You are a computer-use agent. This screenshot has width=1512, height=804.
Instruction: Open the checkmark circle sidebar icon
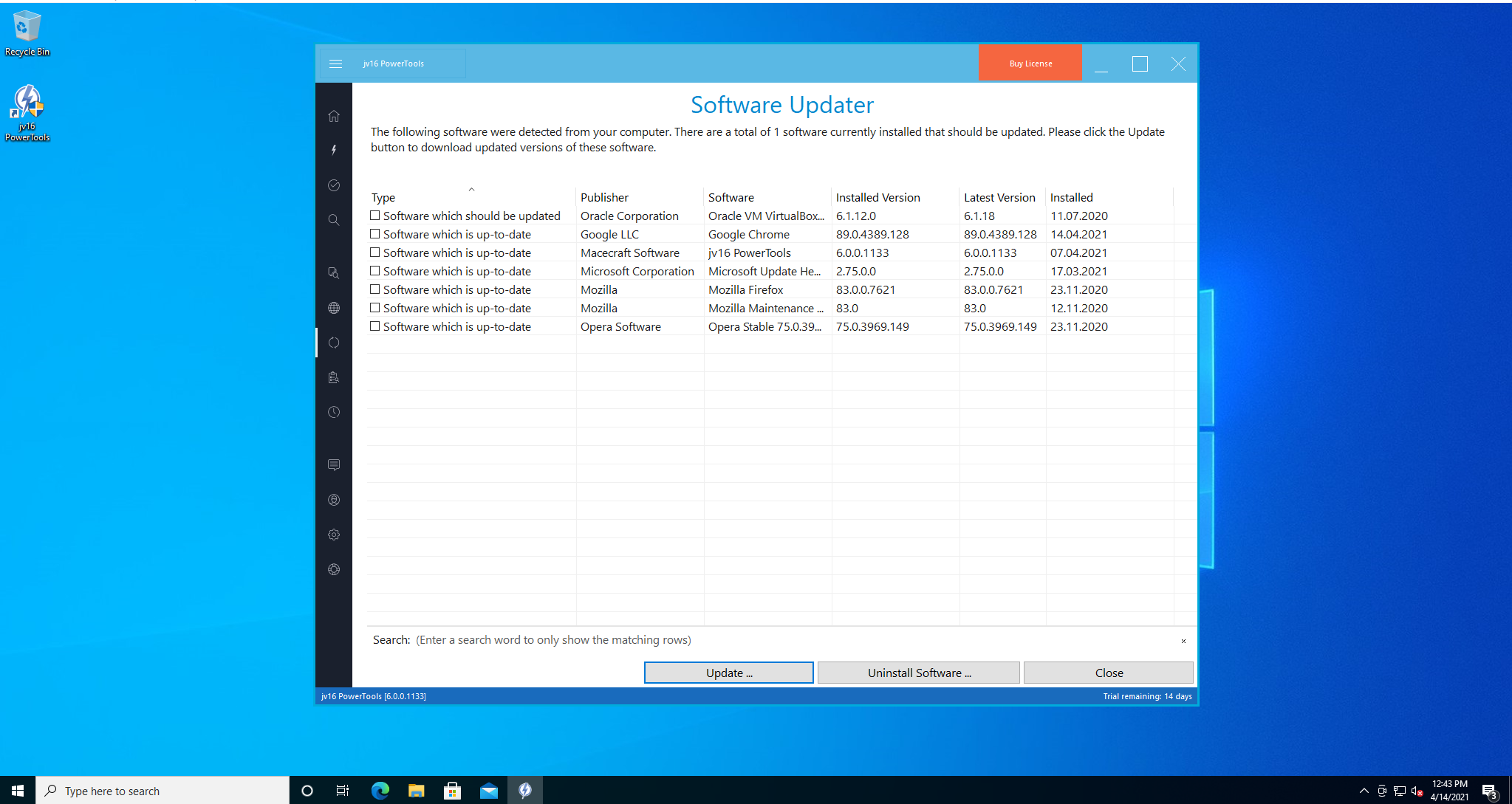point(334,185)
